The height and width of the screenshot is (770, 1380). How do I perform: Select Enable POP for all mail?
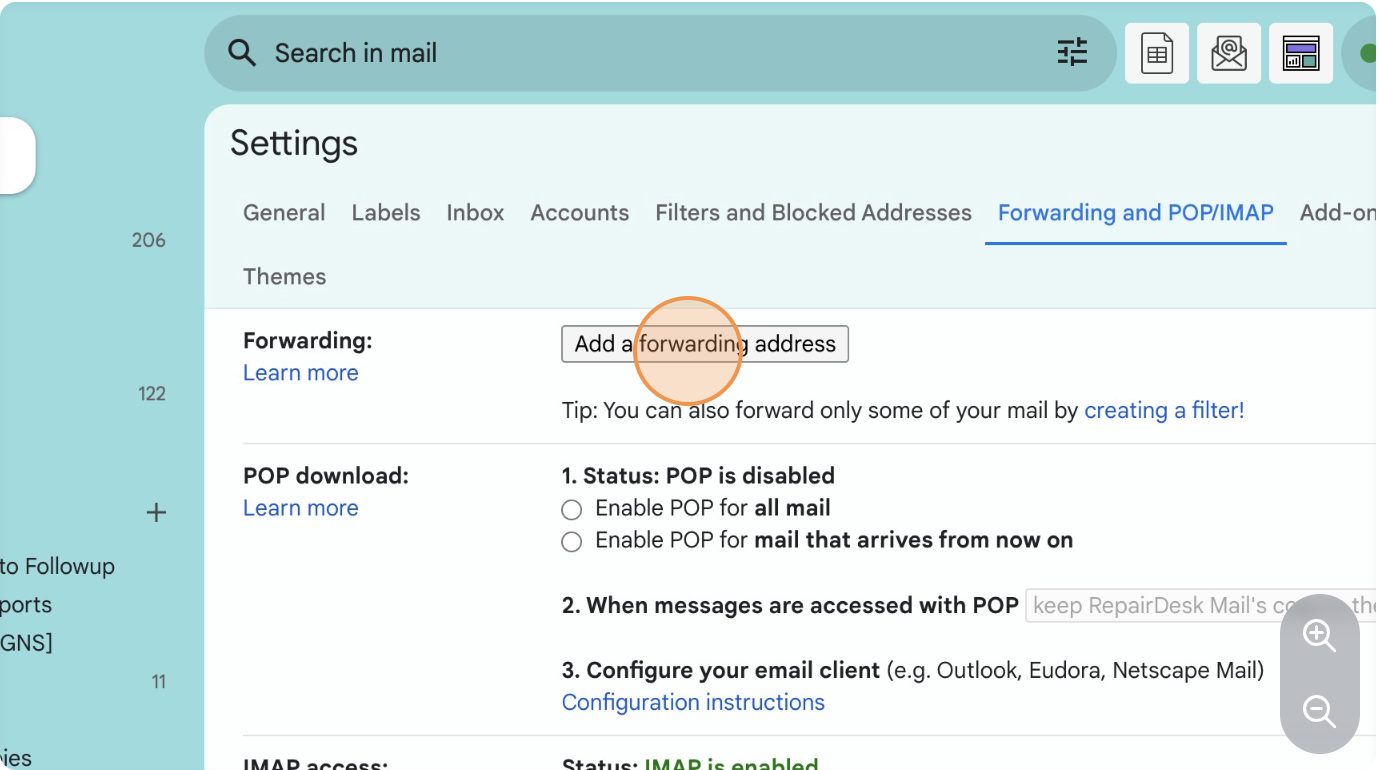tap(572, 510)
